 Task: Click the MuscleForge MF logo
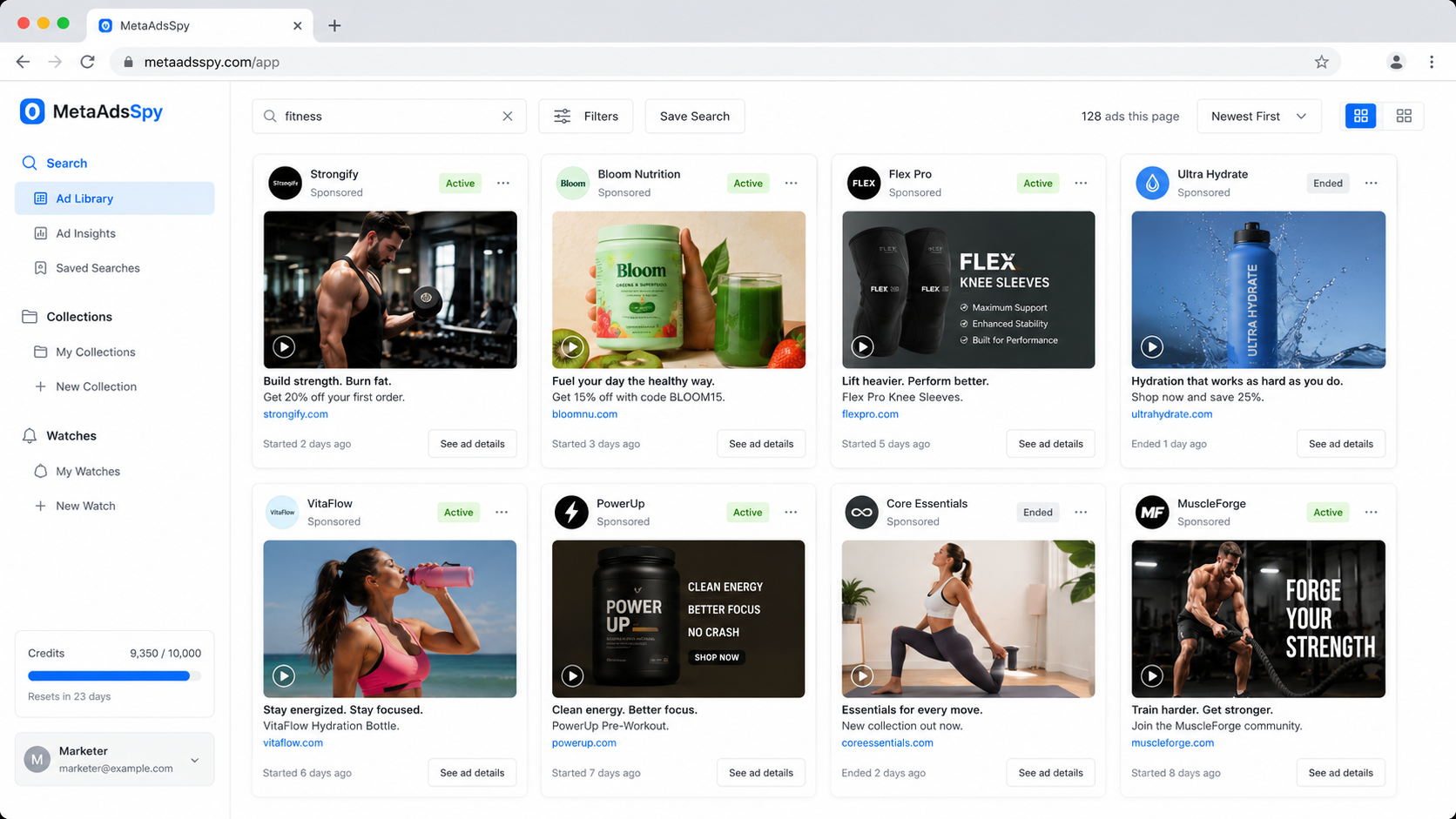[x=1152, y=512]
